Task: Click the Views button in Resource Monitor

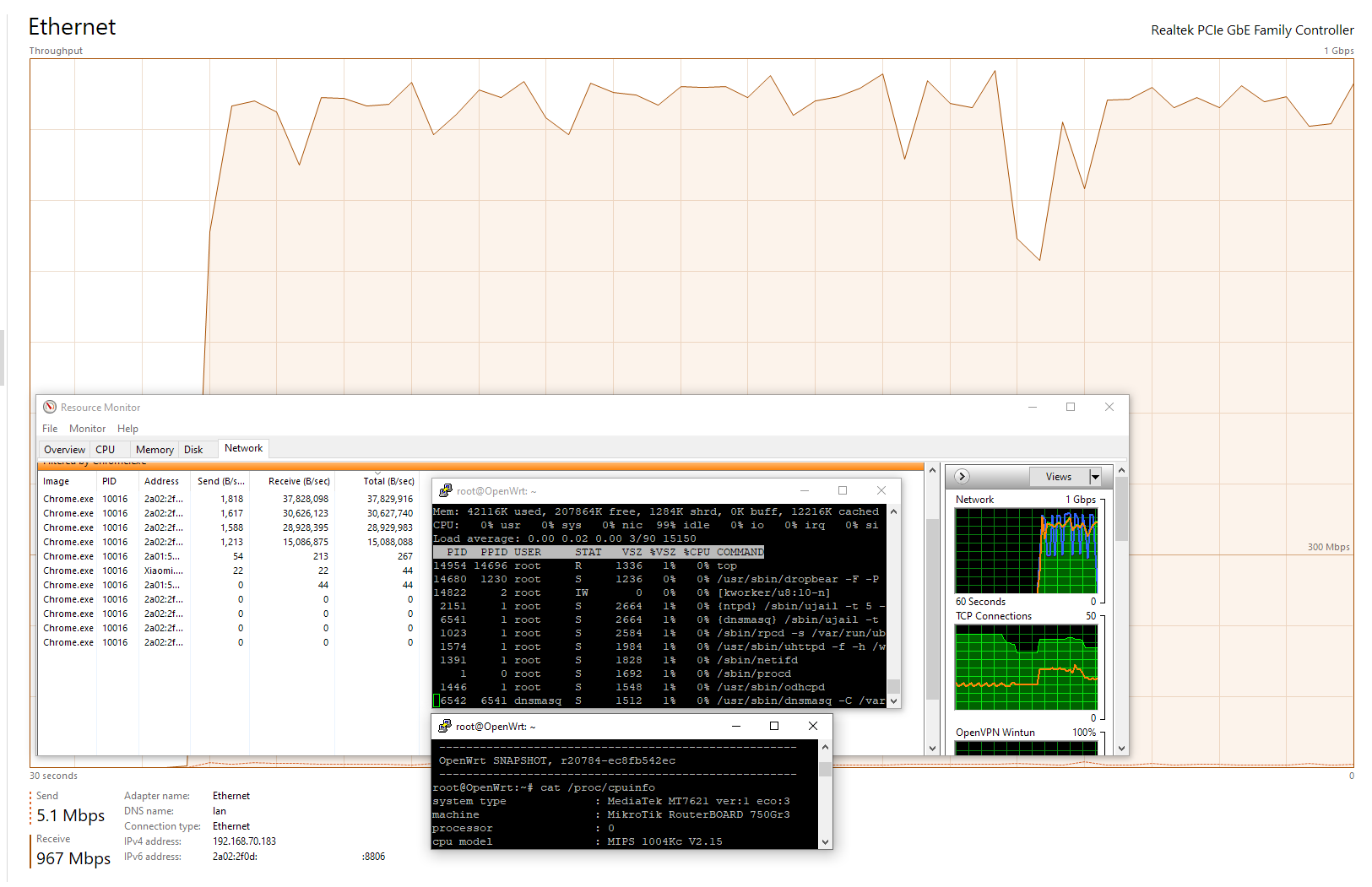Action: pos(1060,477)
